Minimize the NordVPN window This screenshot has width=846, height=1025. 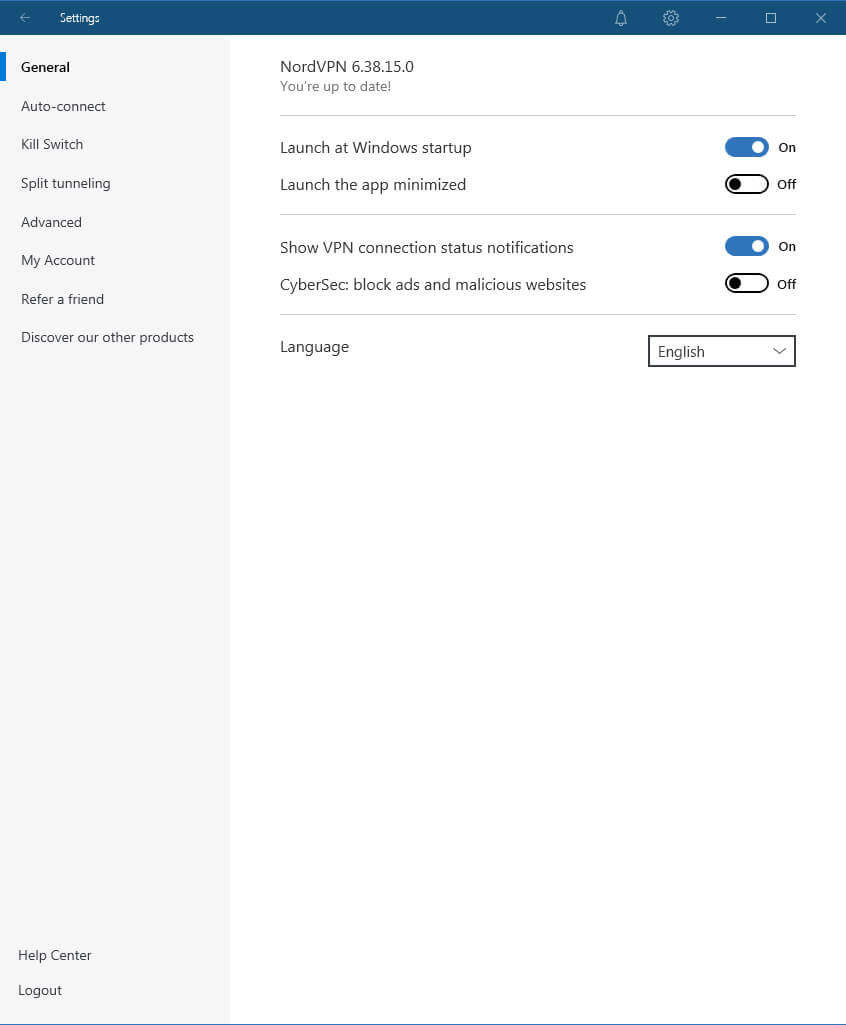[721, 18]
